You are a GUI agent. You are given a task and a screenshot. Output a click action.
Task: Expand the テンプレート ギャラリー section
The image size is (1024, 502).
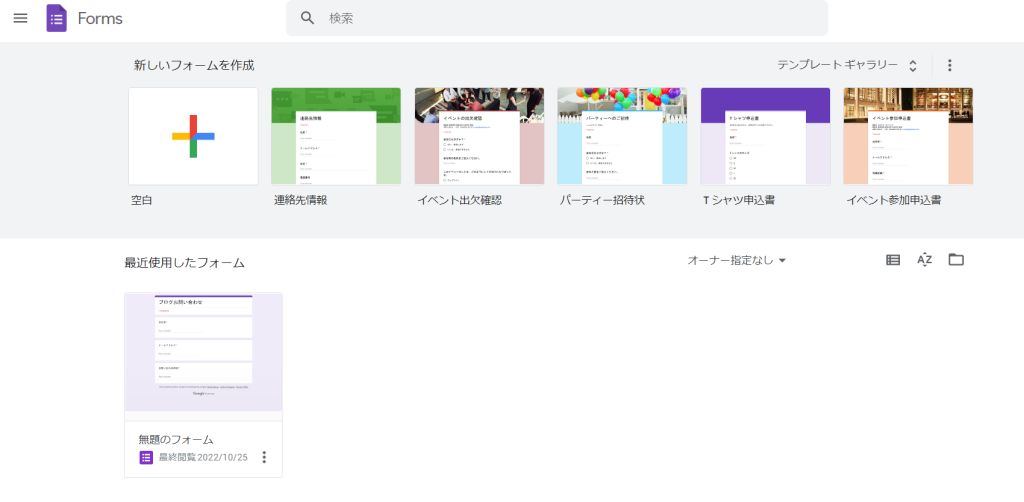847,65
